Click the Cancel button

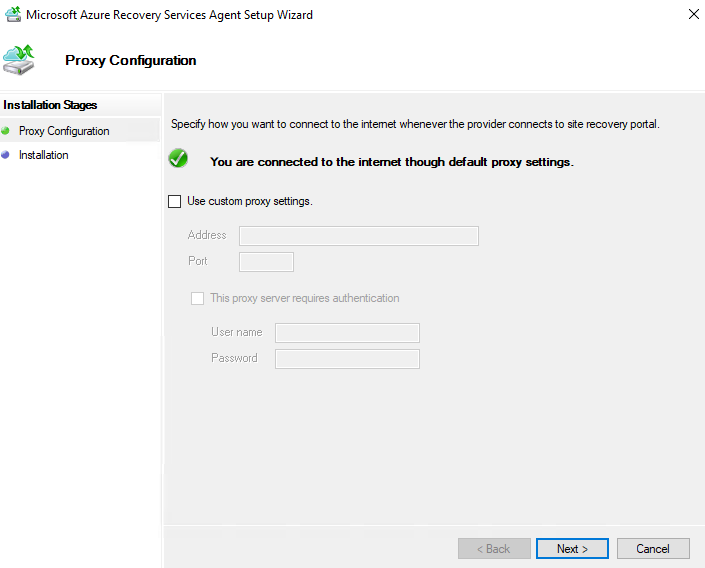coord(653,549)
